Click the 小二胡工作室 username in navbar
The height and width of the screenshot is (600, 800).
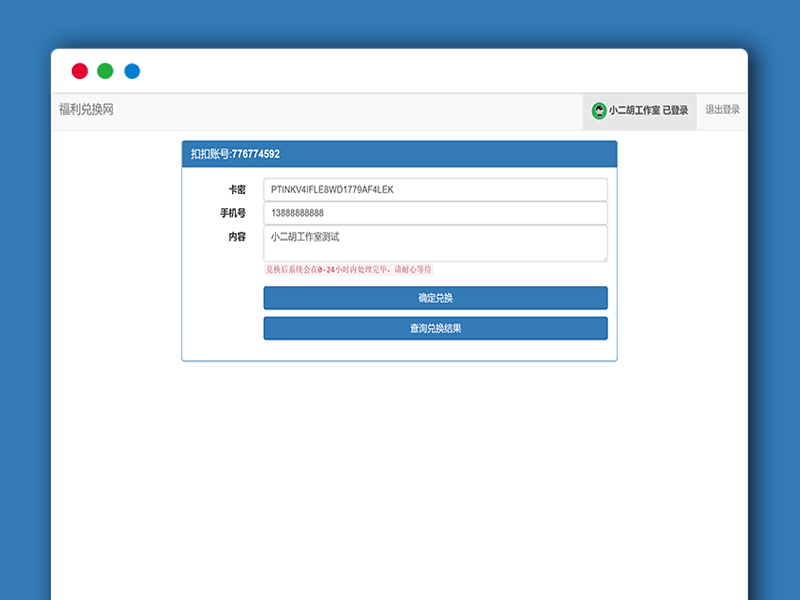click(x=634, y=110)
